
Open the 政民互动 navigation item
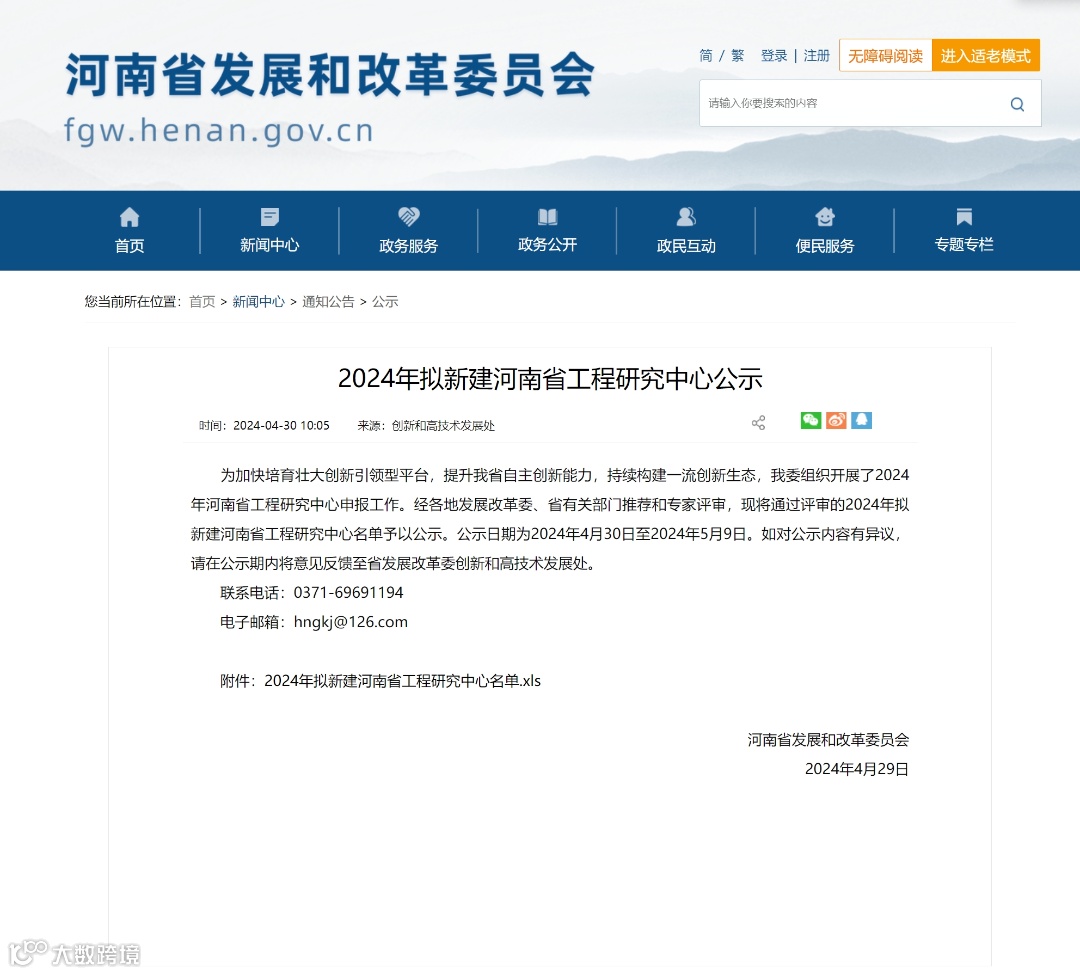pyautogui.click(x=686, y=246)
